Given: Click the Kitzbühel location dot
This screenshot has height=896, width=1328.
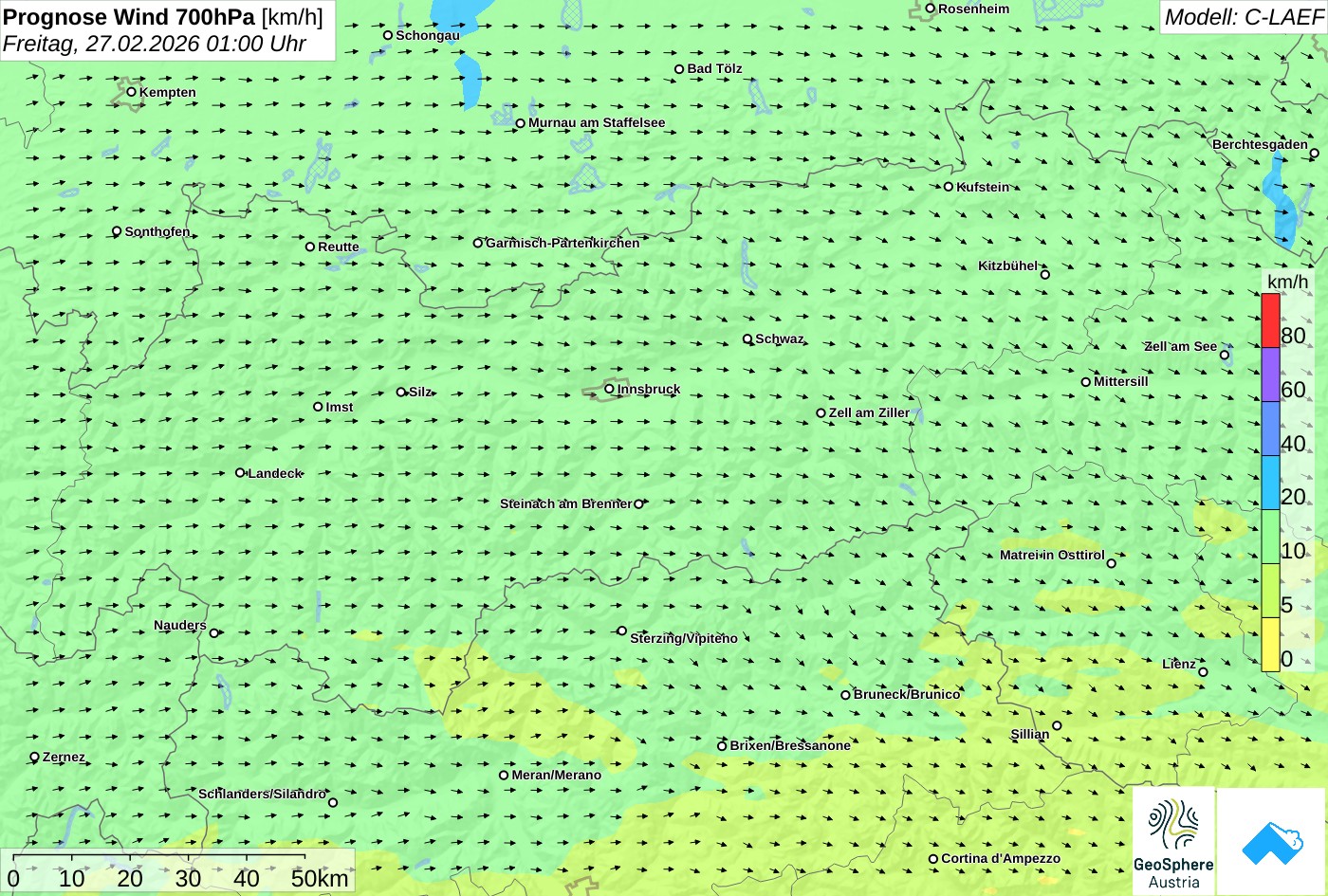Looking at the screenshot, I should pos(1044,275).
